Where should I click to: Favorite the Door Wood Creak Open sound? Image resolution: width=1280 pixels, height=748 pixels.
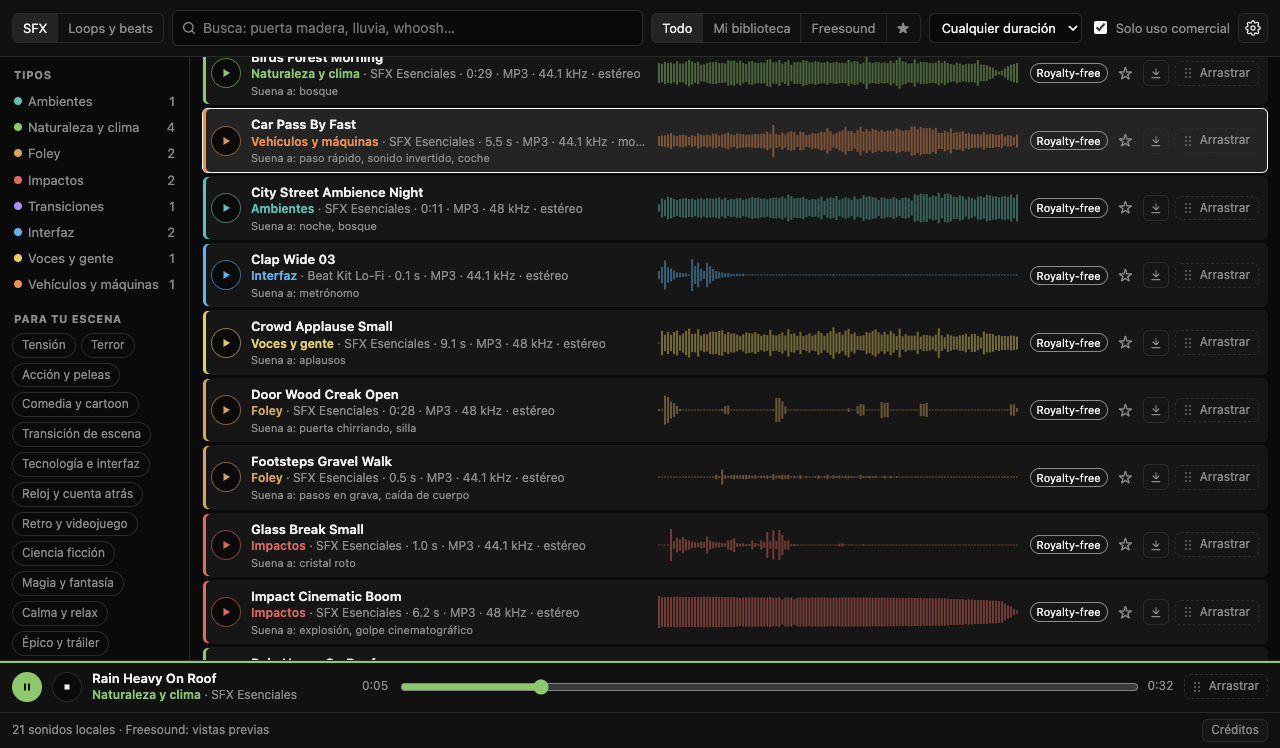pyautogui.click(x=1125, y=410)
